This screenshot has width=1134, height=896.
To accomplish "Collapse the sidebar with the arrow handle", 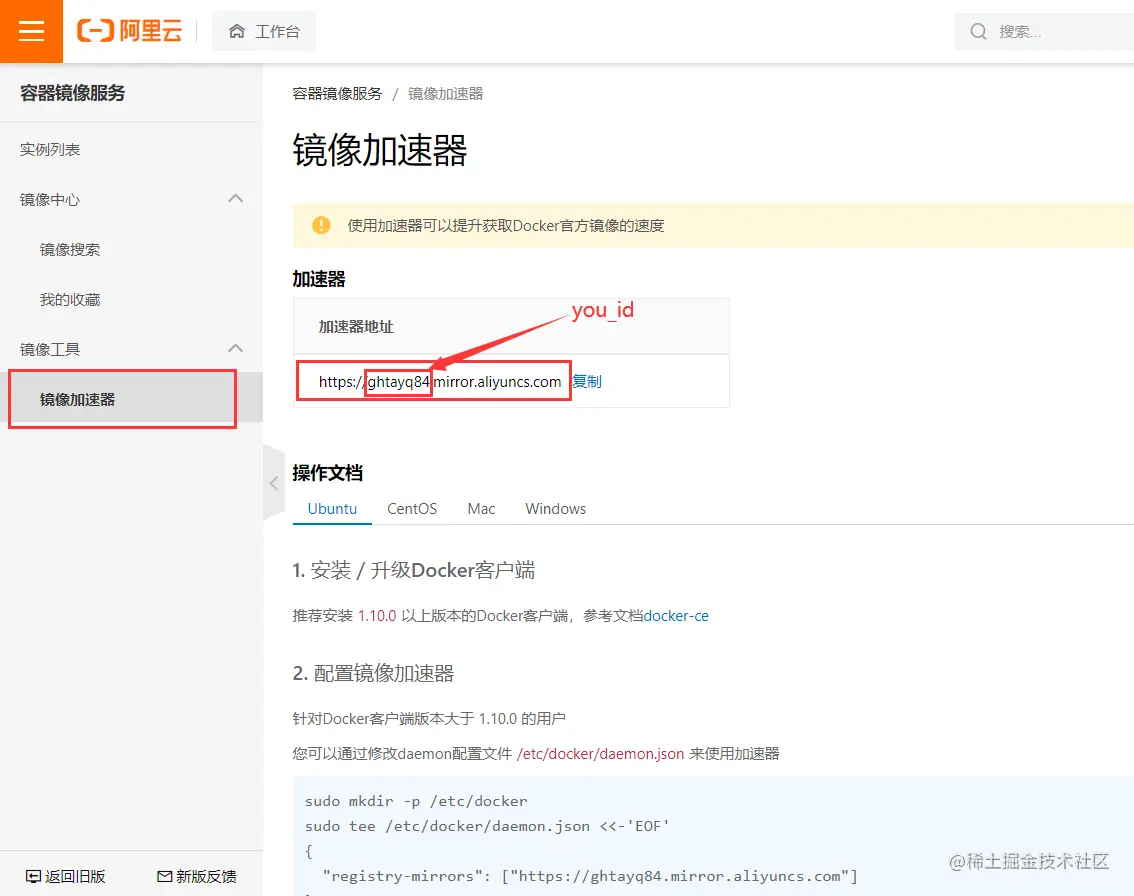I will click(274, 483).
